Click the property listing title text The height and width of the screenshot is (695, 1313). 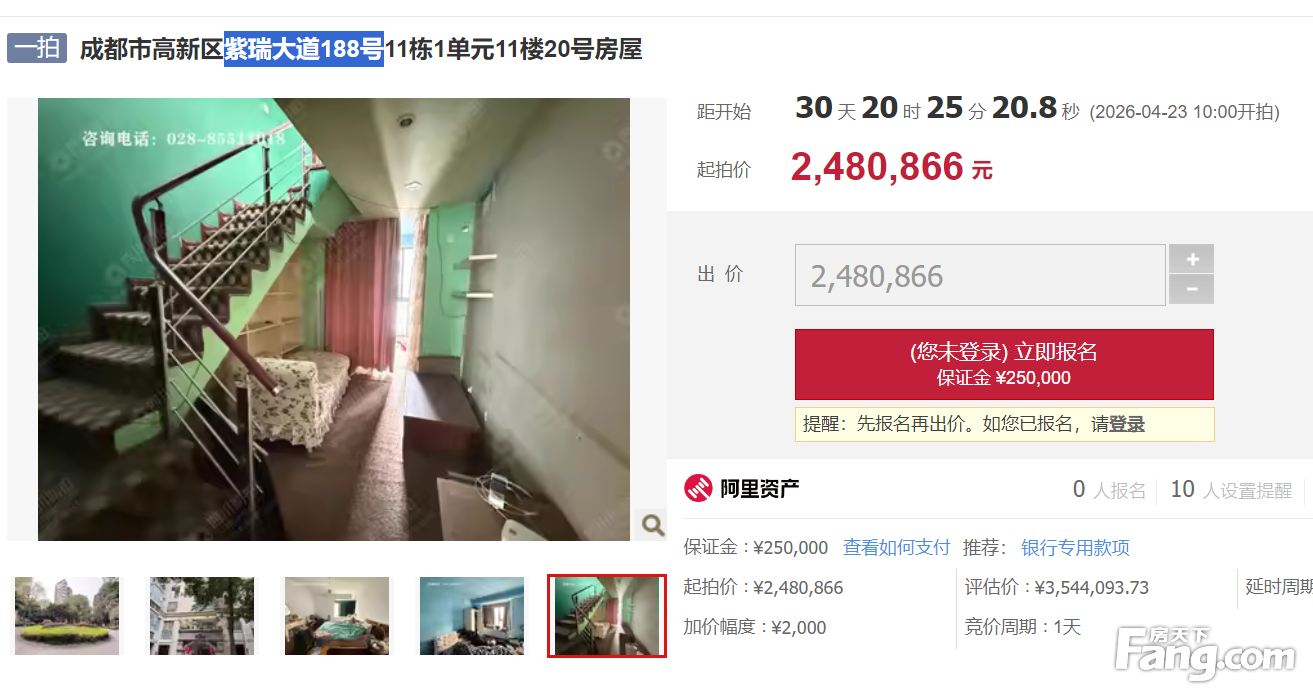point(361,49)
